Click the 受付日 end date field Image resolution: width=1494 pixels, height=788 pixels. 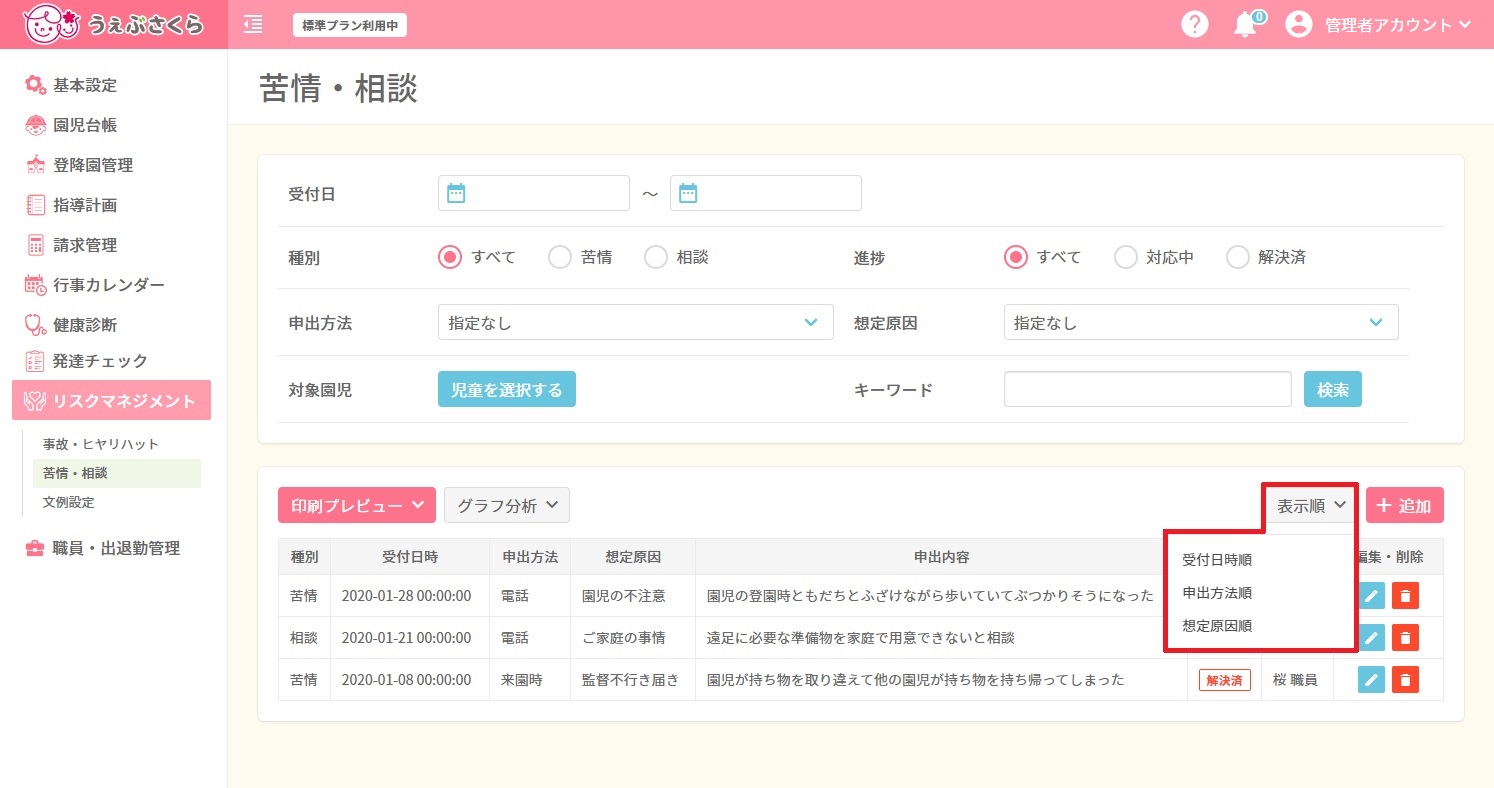point(766,193)
